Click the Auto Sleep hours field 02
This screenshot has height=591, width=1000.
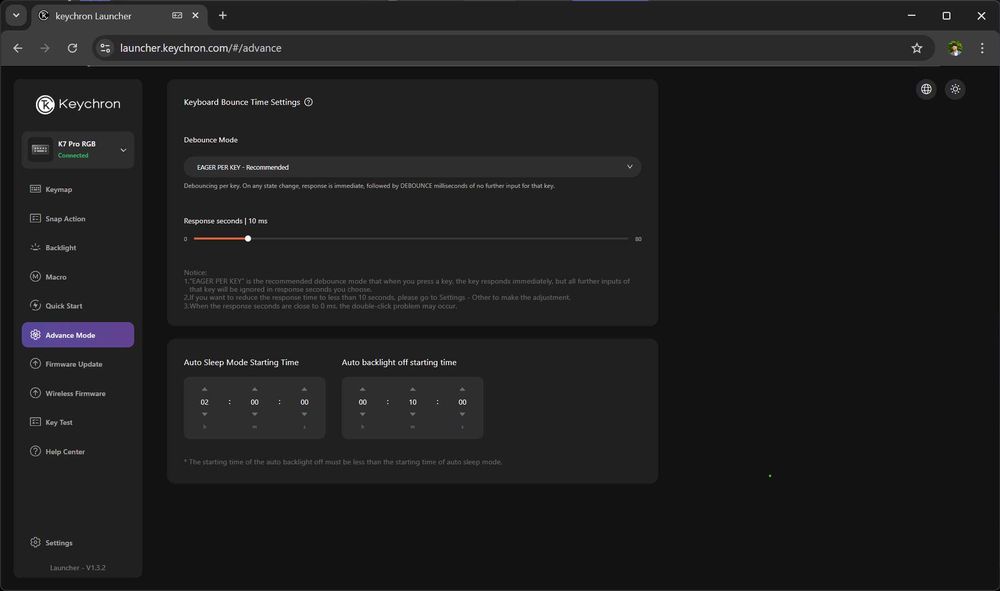(x=205, y=402)
